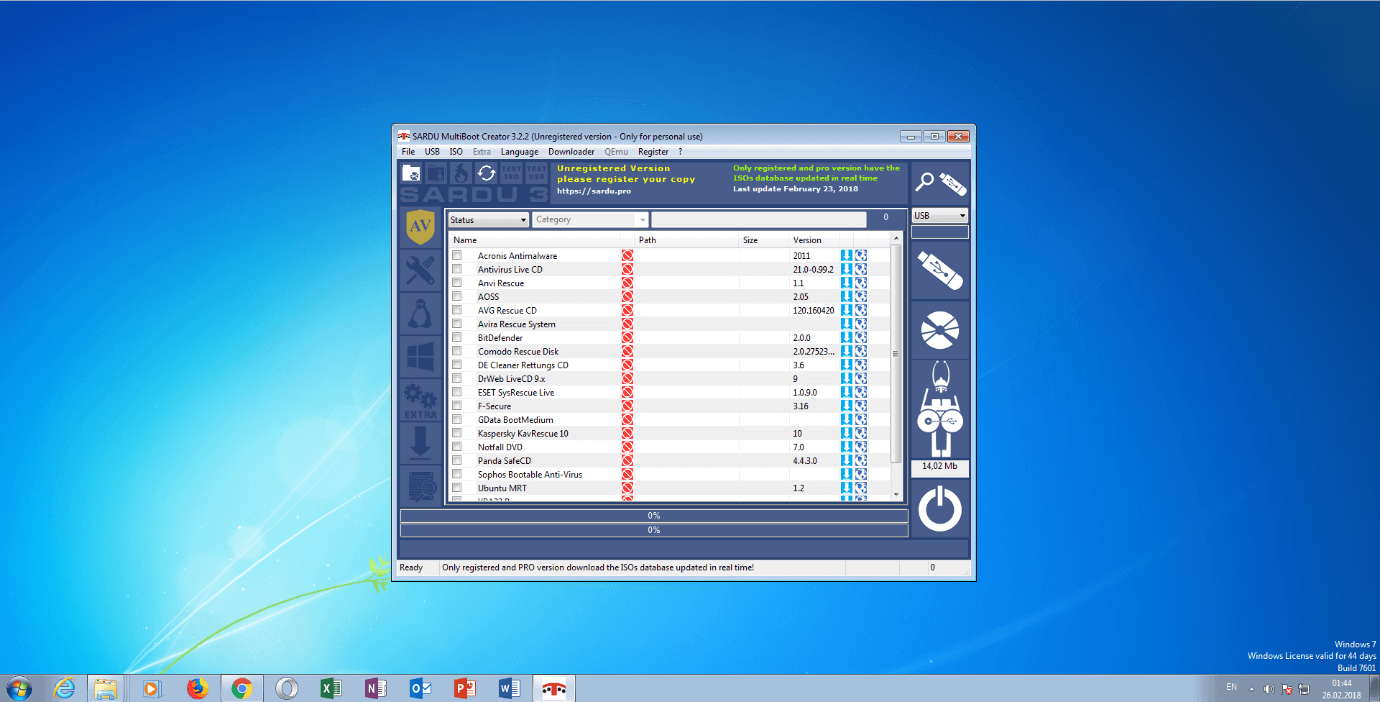Open the Language menu
Image resolution: width=1380 pixels, height=702 pixels.
click(519, 152)
